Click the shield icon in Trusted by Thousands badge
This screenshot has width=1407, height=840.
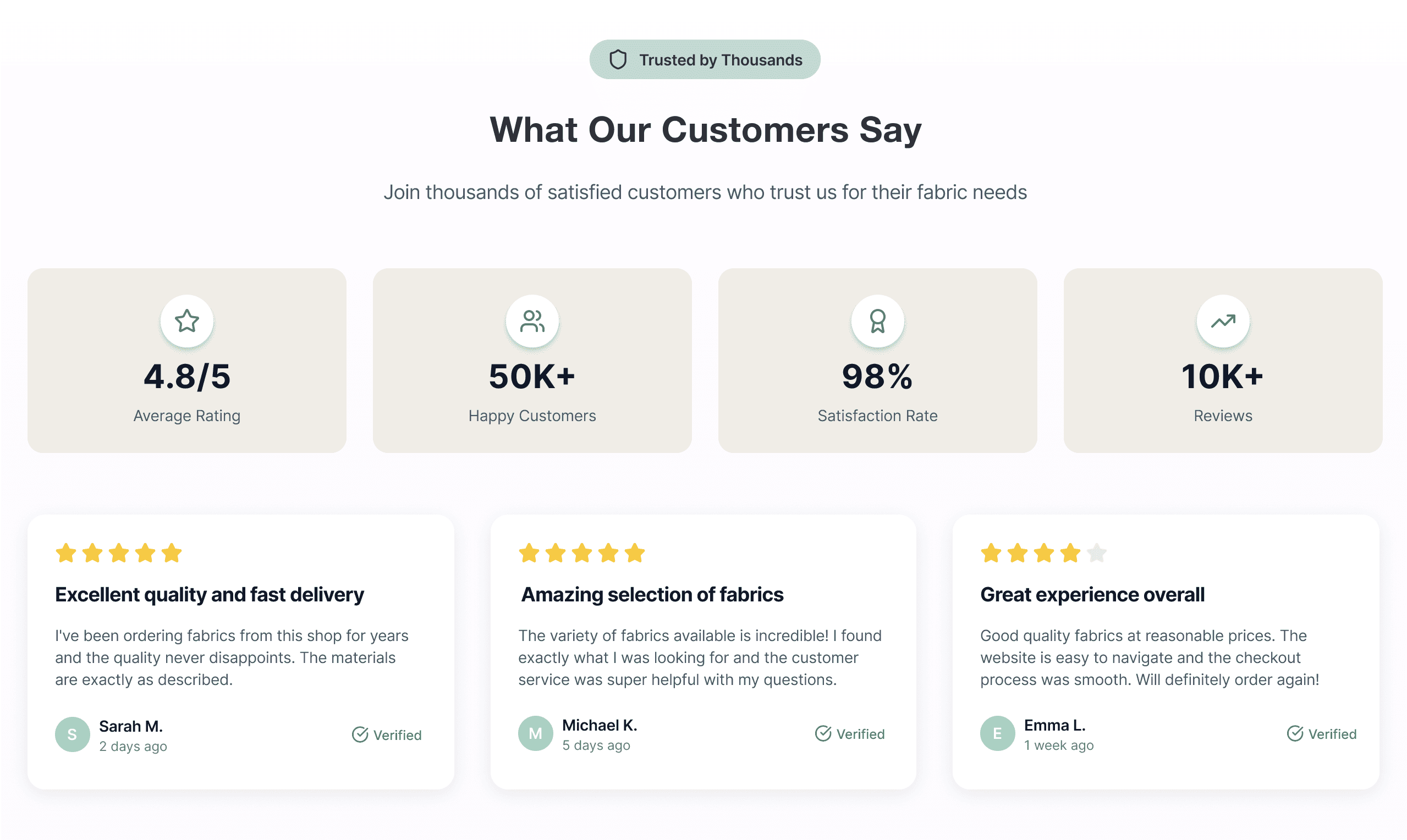point(617,59)
